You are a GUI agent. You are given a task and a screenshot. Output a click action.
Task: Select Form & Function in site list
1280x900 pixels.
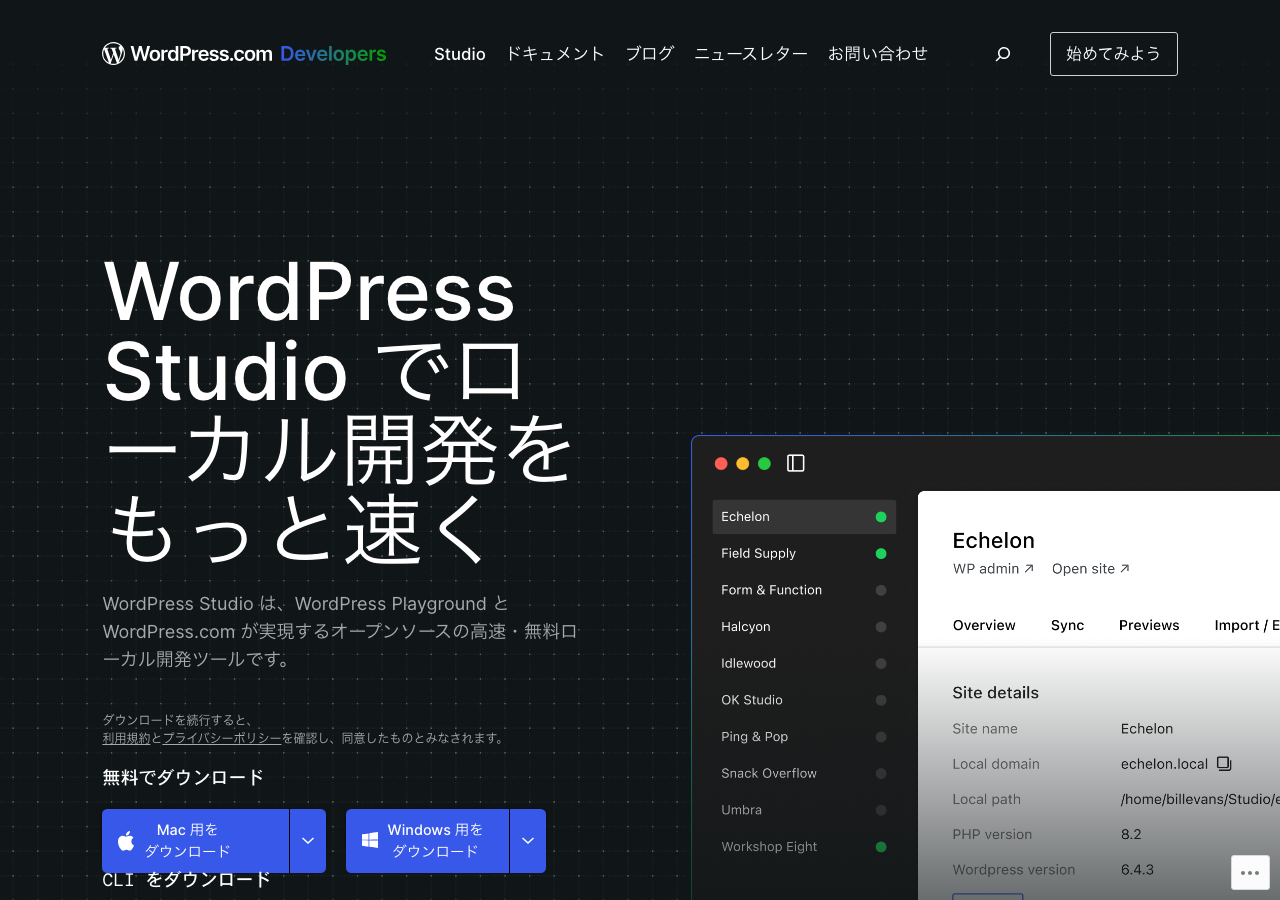click(x=771, y=590)
